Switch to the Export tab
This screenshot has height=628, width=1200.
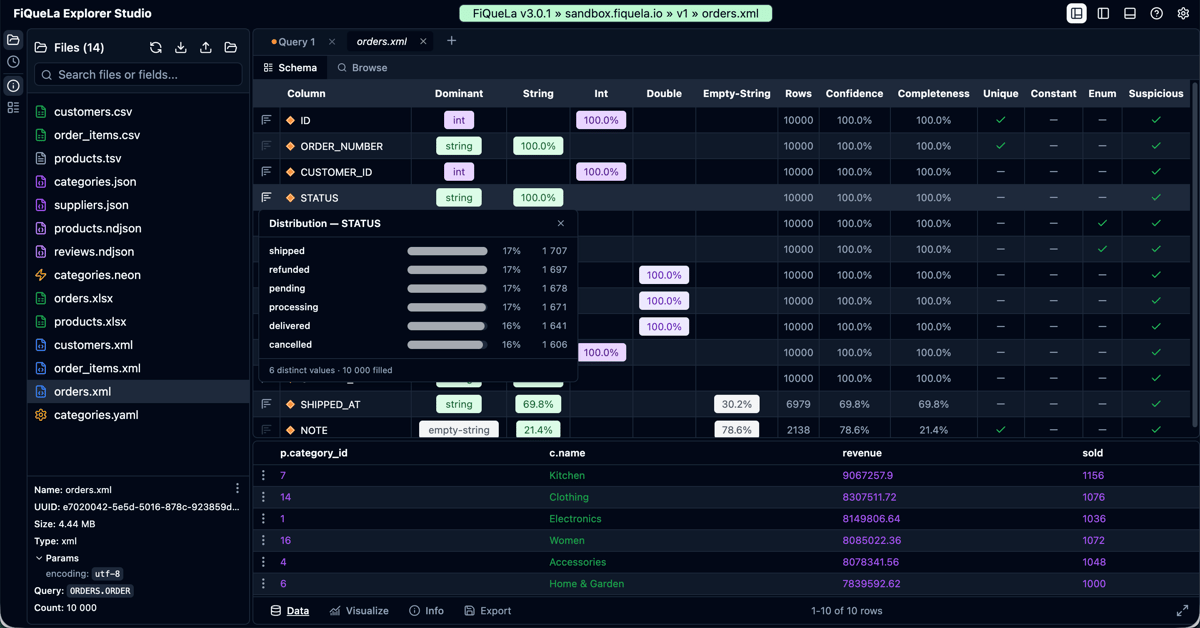pos(488,611)
